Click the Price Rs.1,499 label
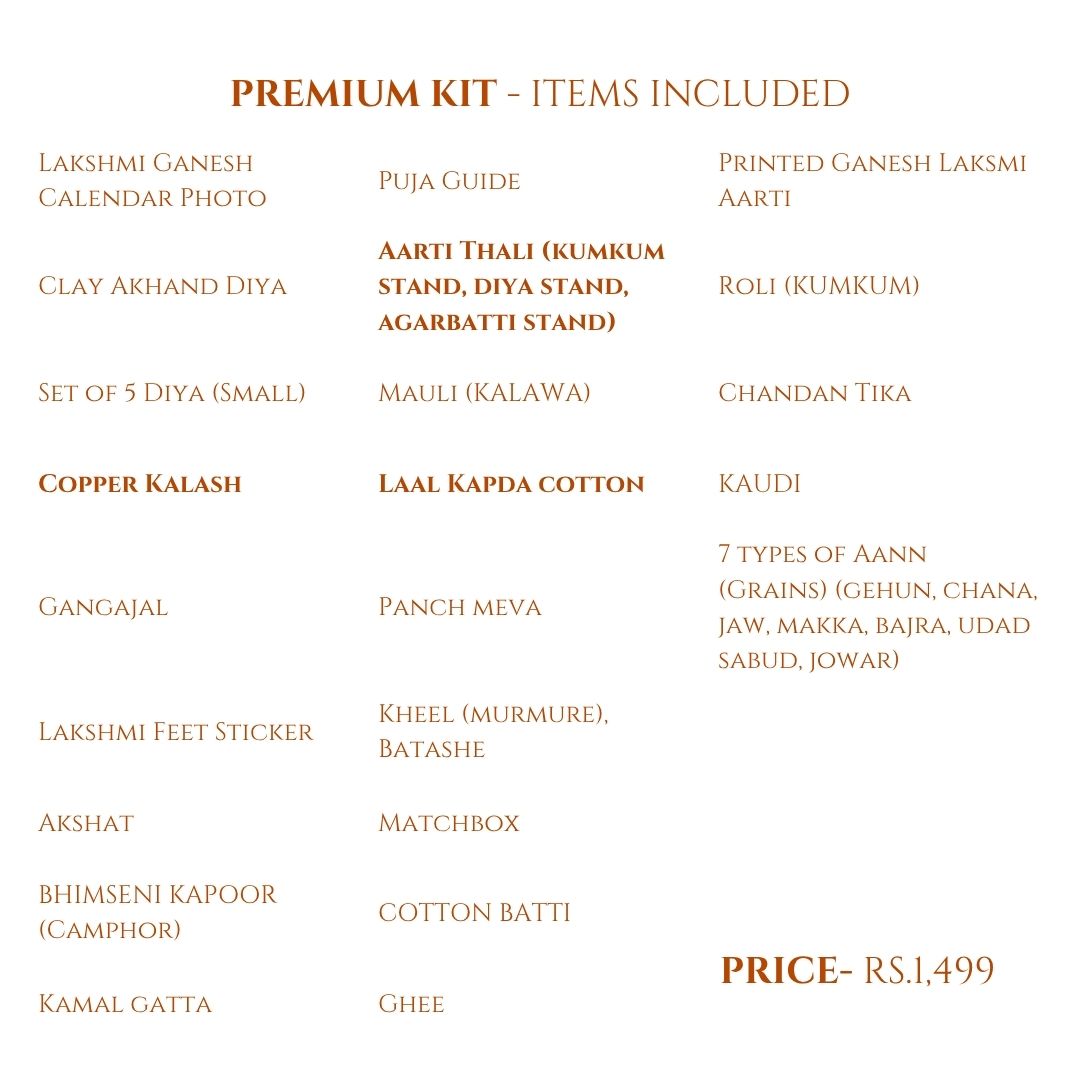 pos(857,971)
